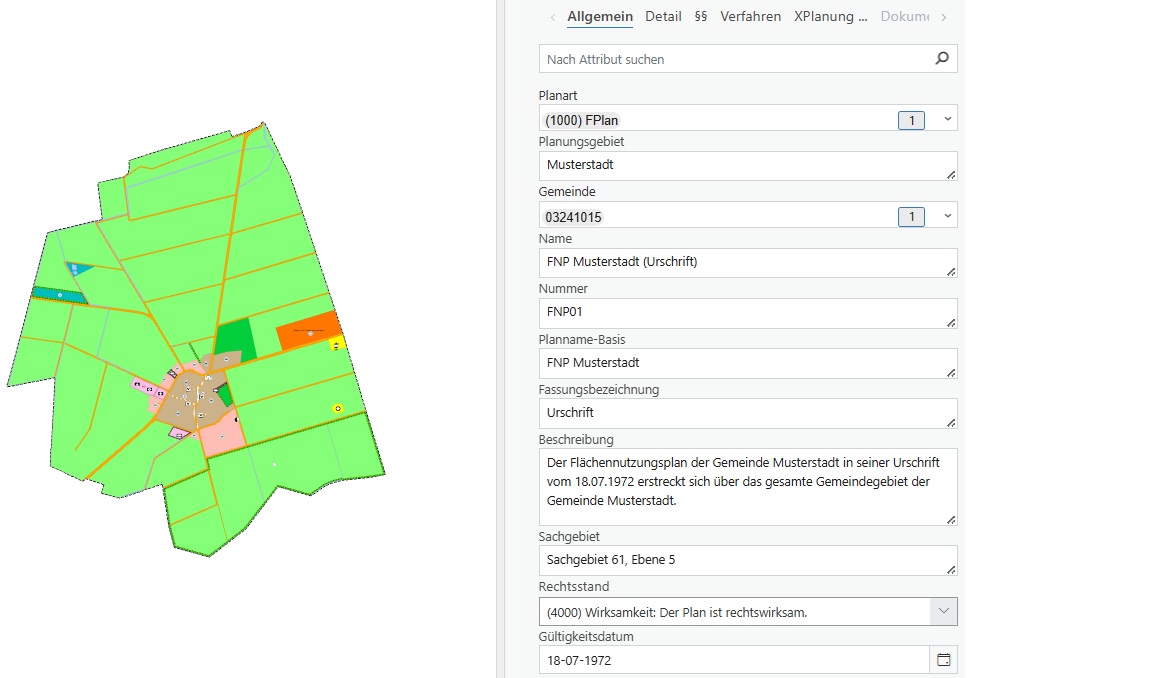Screen dimensions: 1152x678
Task: Expand the Gemeinde dropdown
Action: coord(948,217)
